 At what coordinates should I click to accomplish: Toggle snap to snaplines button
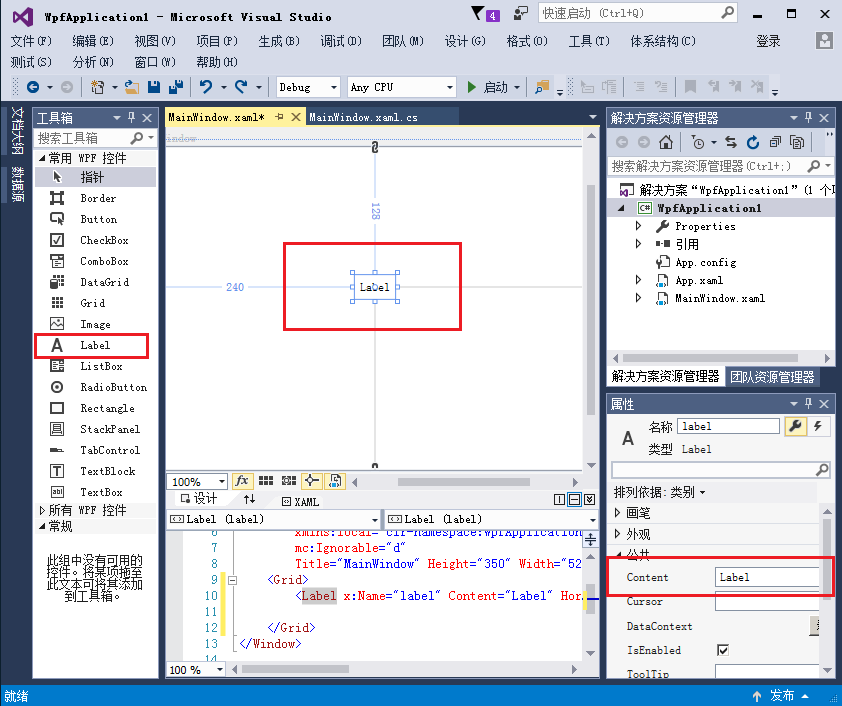[x=312, y=481]
